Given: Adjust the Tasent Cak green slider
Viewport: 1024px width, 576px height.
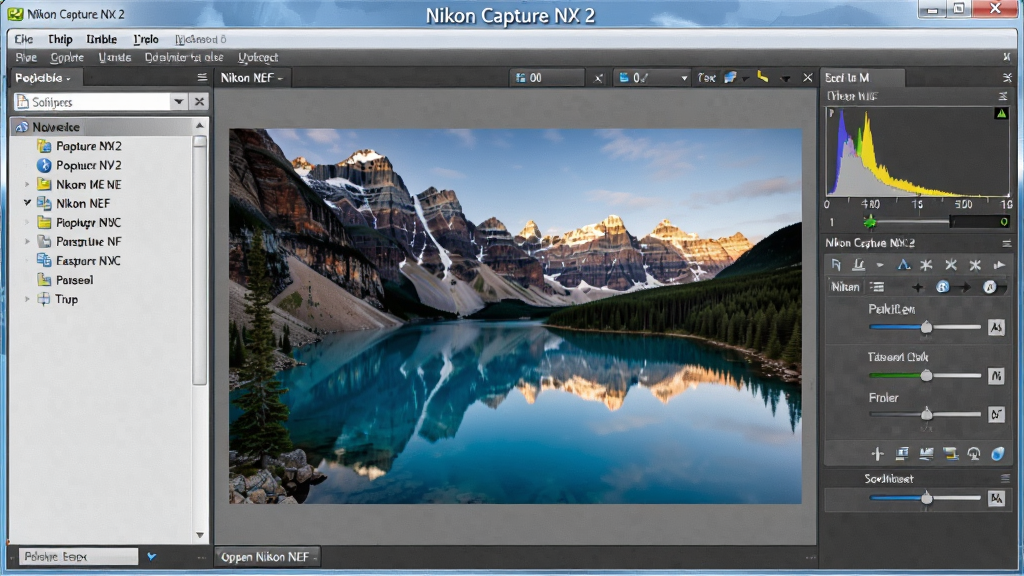Looking at the screenshot, I should (926, 376).
